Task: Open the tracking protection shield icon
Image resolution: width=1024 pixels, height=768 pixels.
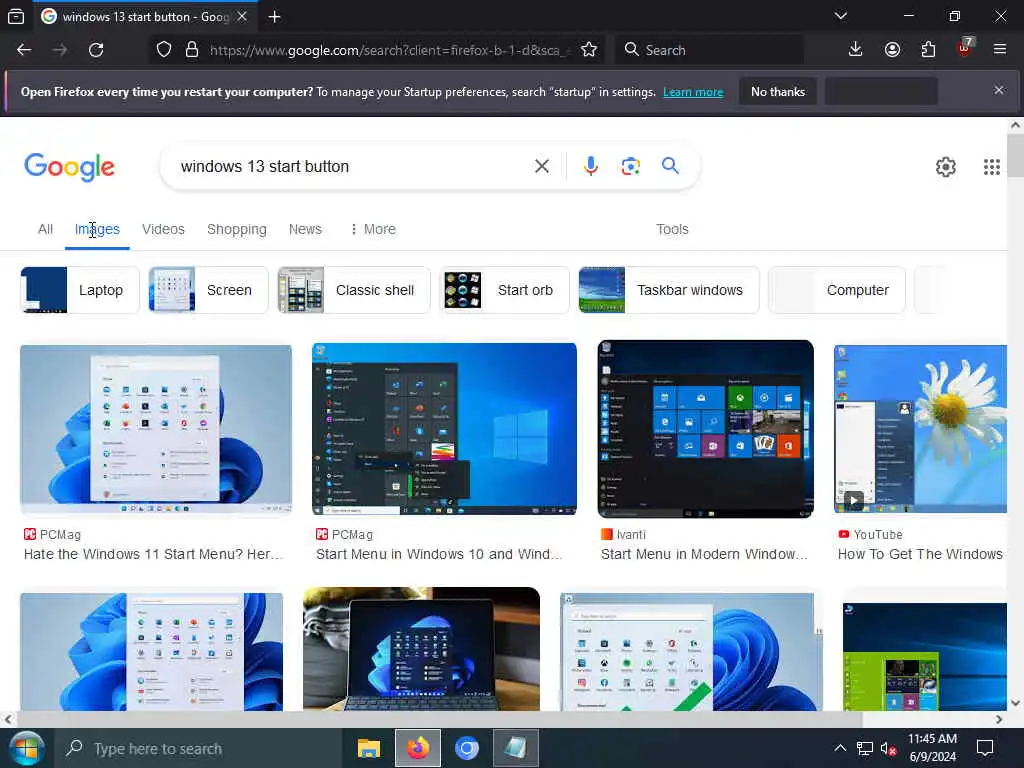Action: coord(164,50)
